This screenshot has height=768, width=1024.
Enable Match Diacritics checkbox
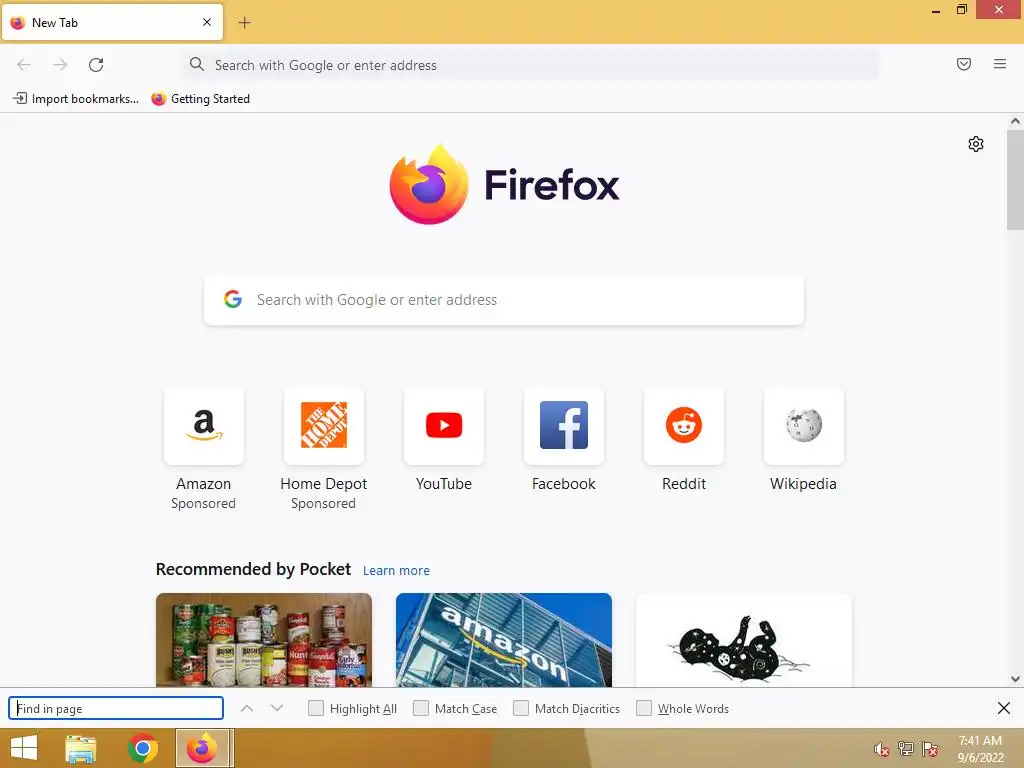click(521, 709)
